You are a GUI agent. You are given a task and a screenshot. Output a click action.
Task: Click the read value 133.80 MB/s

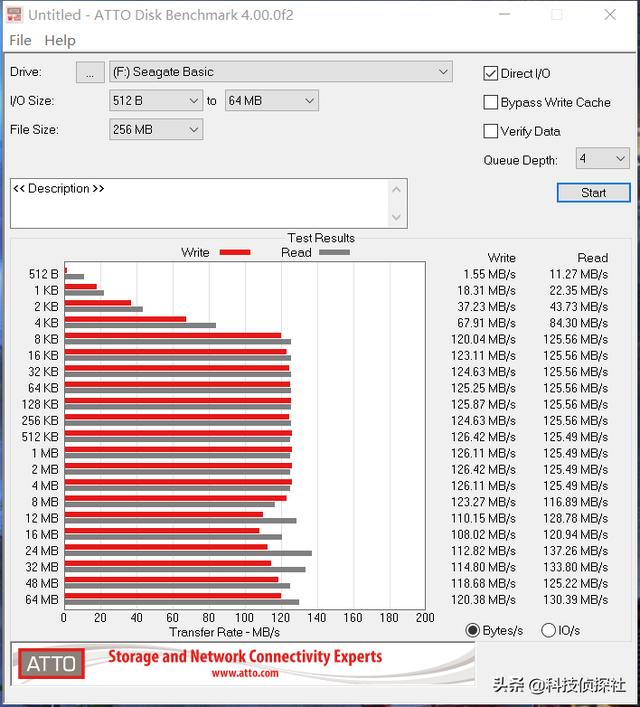576,567
